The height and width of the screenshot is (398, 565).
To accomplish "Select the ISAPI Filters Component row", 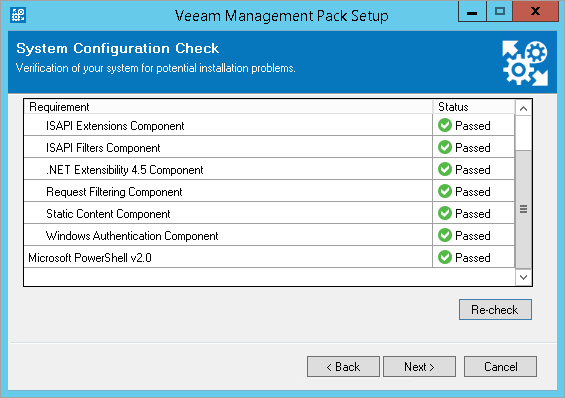I will [269, 147].
